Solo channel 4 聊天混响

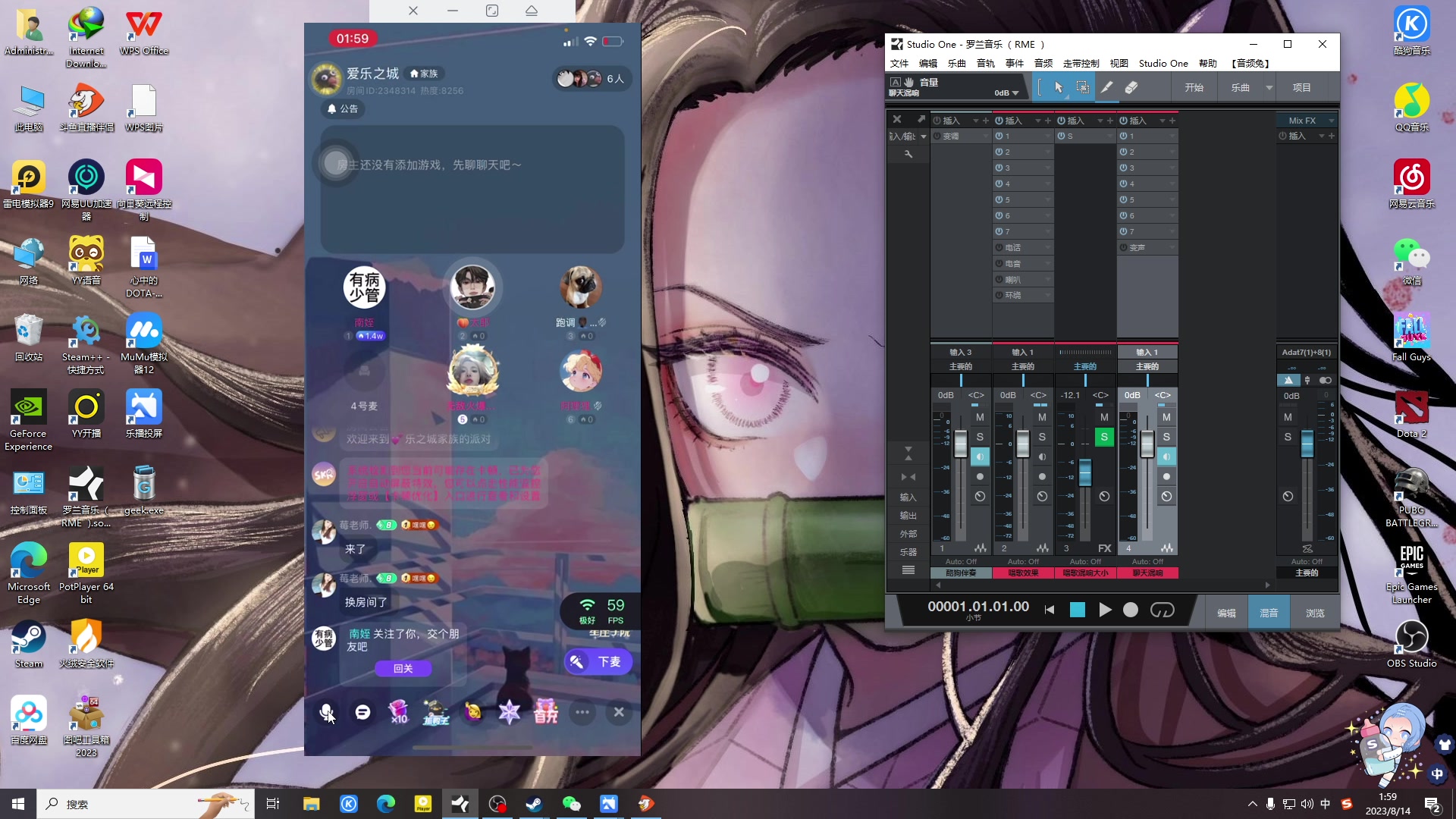click(x=1166, y=437)
